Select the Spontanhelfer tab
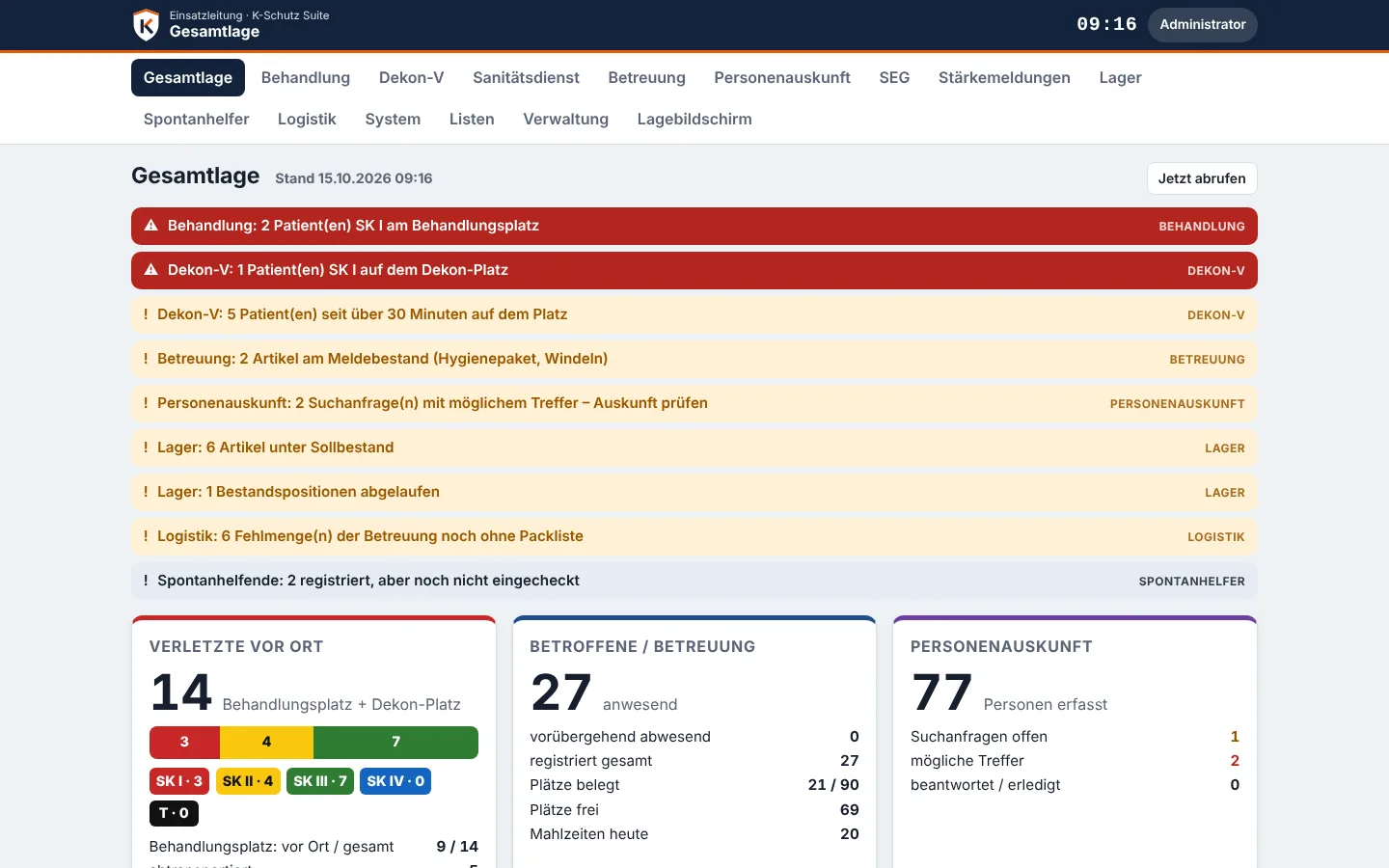 click(x=197, y=120)
